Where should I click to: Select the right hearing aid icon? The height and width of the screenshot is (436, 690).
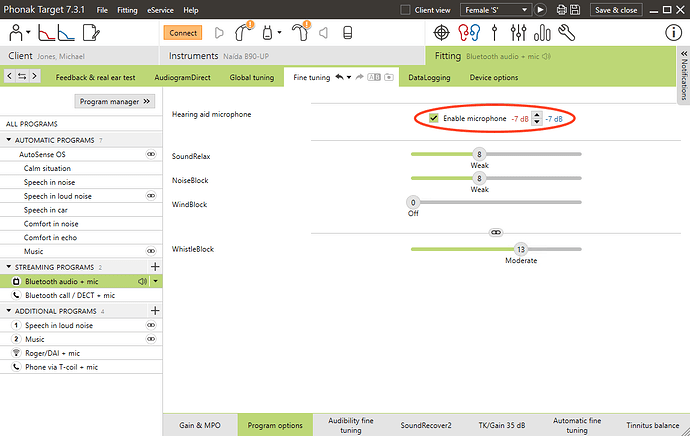[x=301, y=32]
